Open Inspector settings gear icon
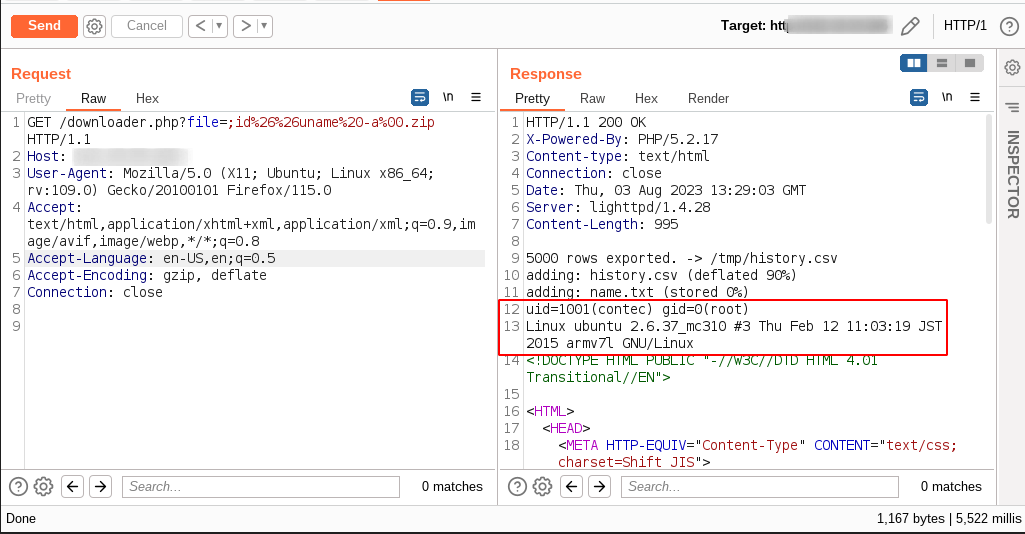Screen dimensions: 1025x534 tap(1013, 67)
